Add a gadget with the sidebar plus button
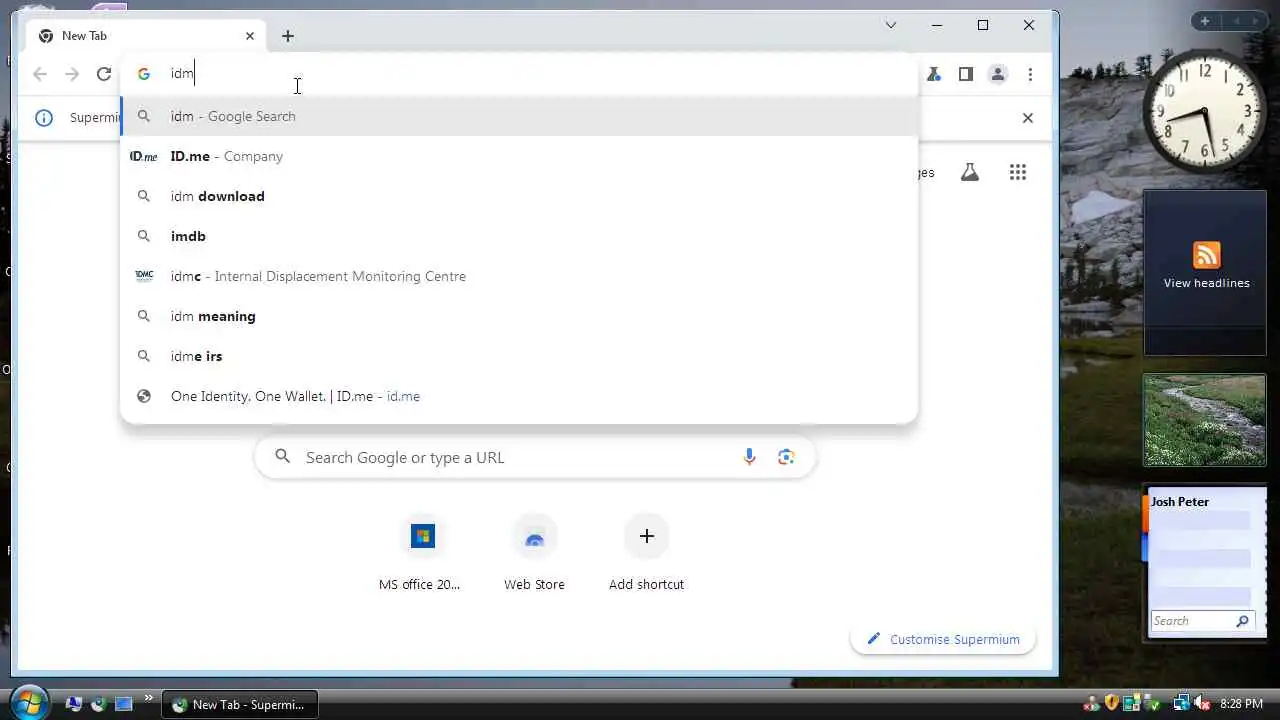This screenshot has width=1280, height=720. point(1205,21)
